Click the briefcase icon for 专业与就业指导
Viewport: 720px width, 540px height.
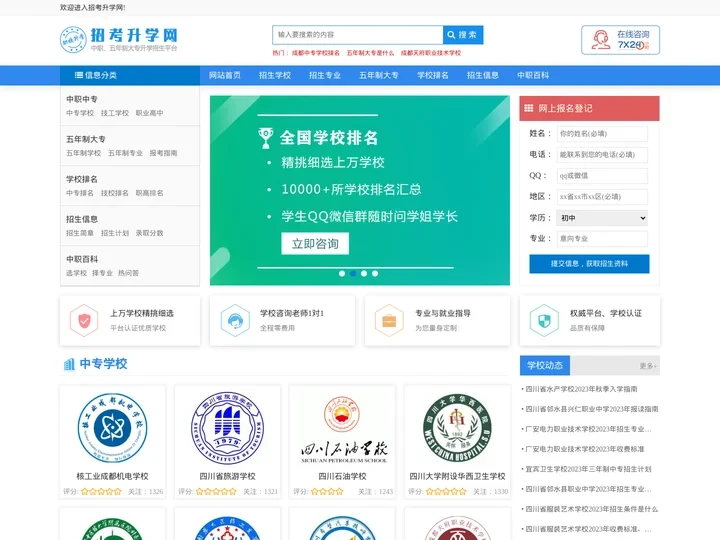tap(389, 321)
